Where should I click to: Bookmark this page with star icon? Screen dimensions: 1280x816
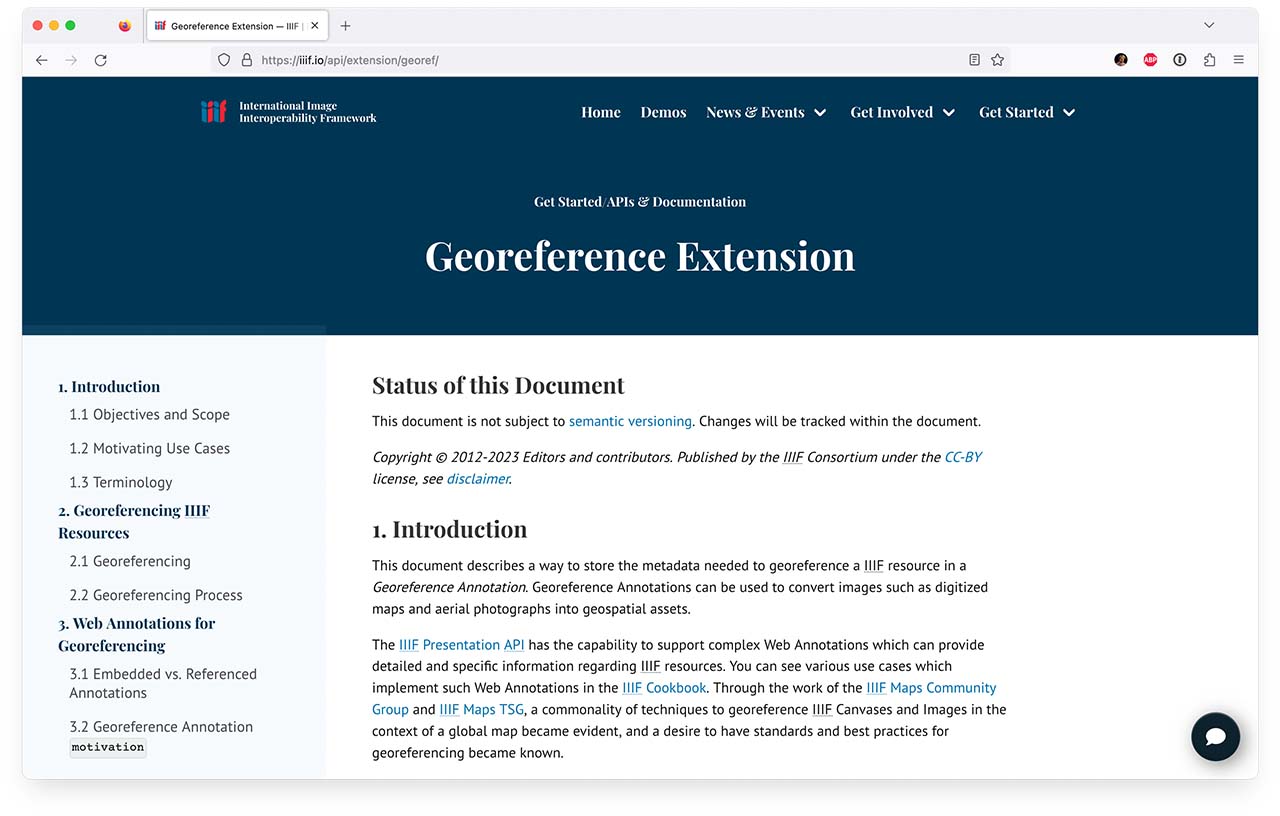coord(997,60)
